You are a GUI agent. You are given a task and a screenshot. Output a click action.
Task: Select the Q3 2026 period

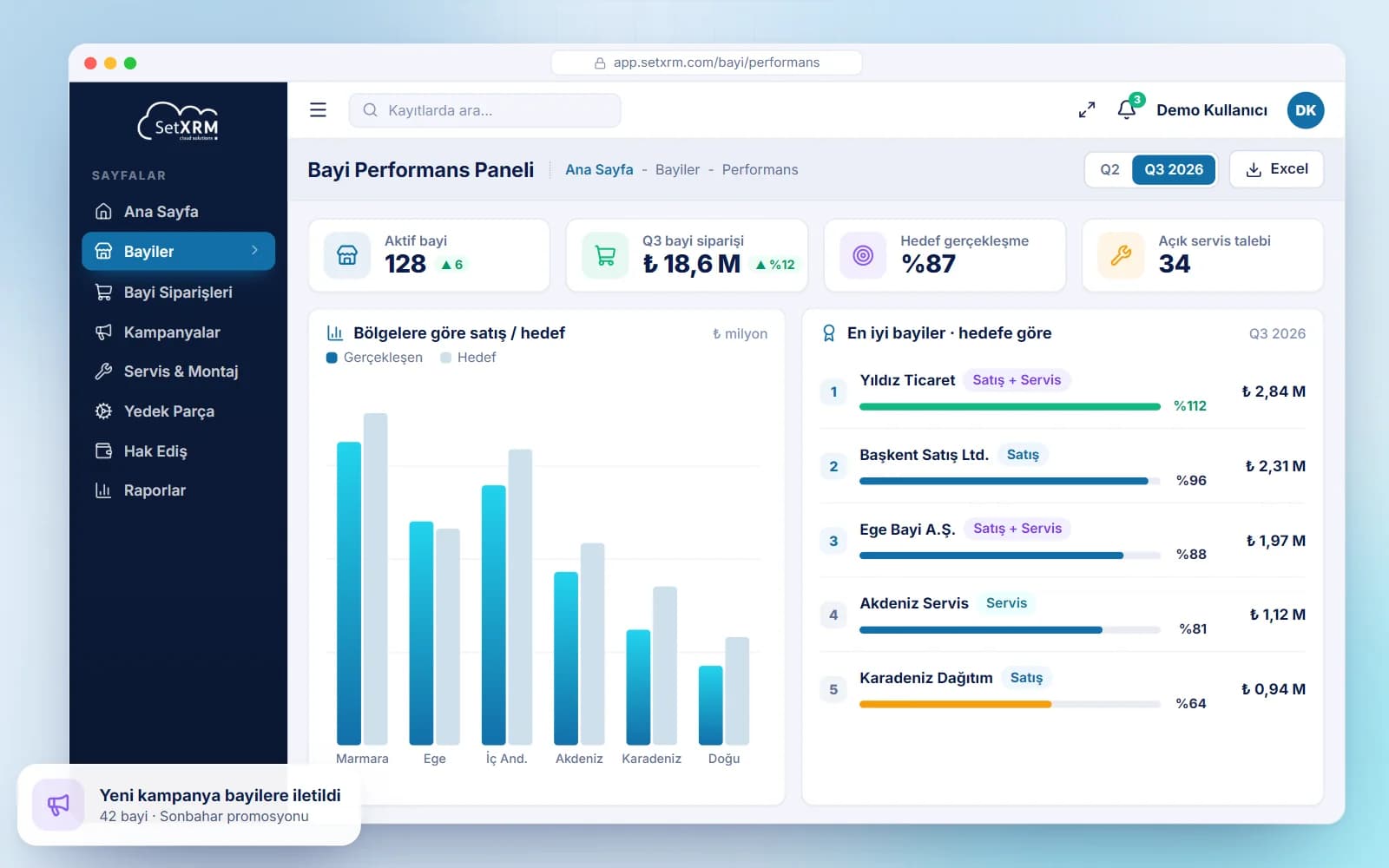coord(1173,169)
